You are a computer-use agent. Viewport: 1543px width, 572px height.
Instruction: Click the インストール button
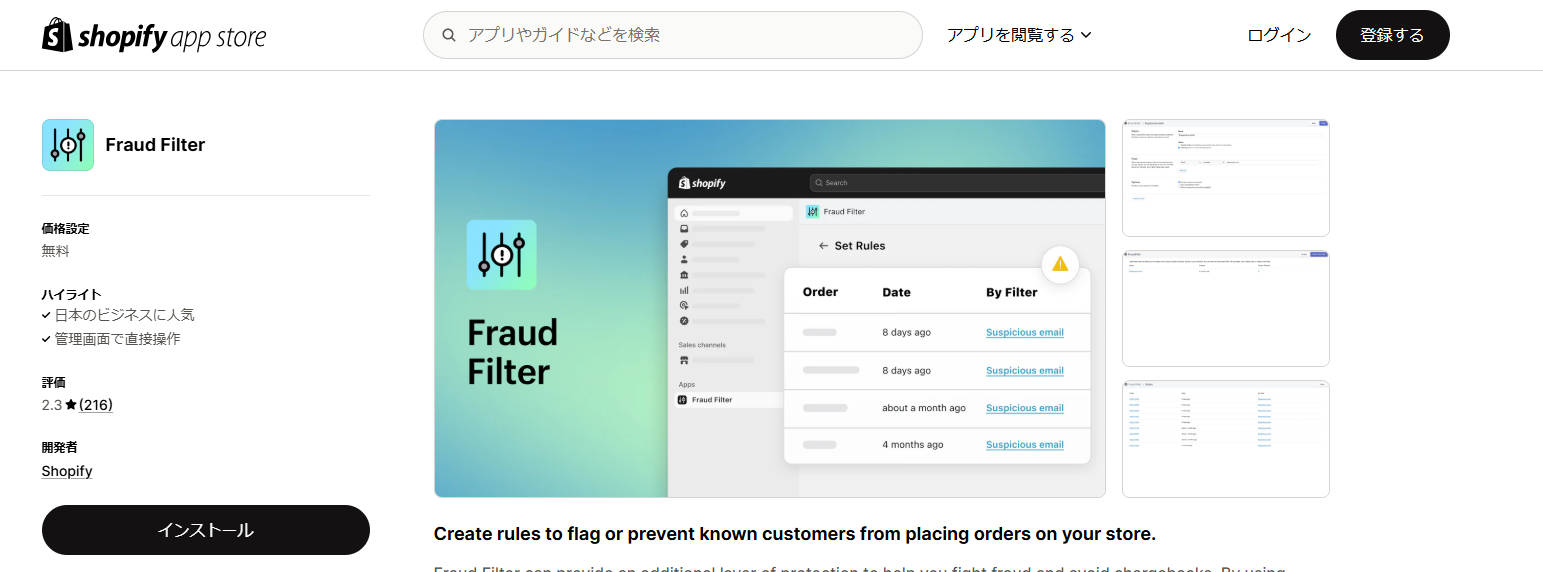click(206, 530)
